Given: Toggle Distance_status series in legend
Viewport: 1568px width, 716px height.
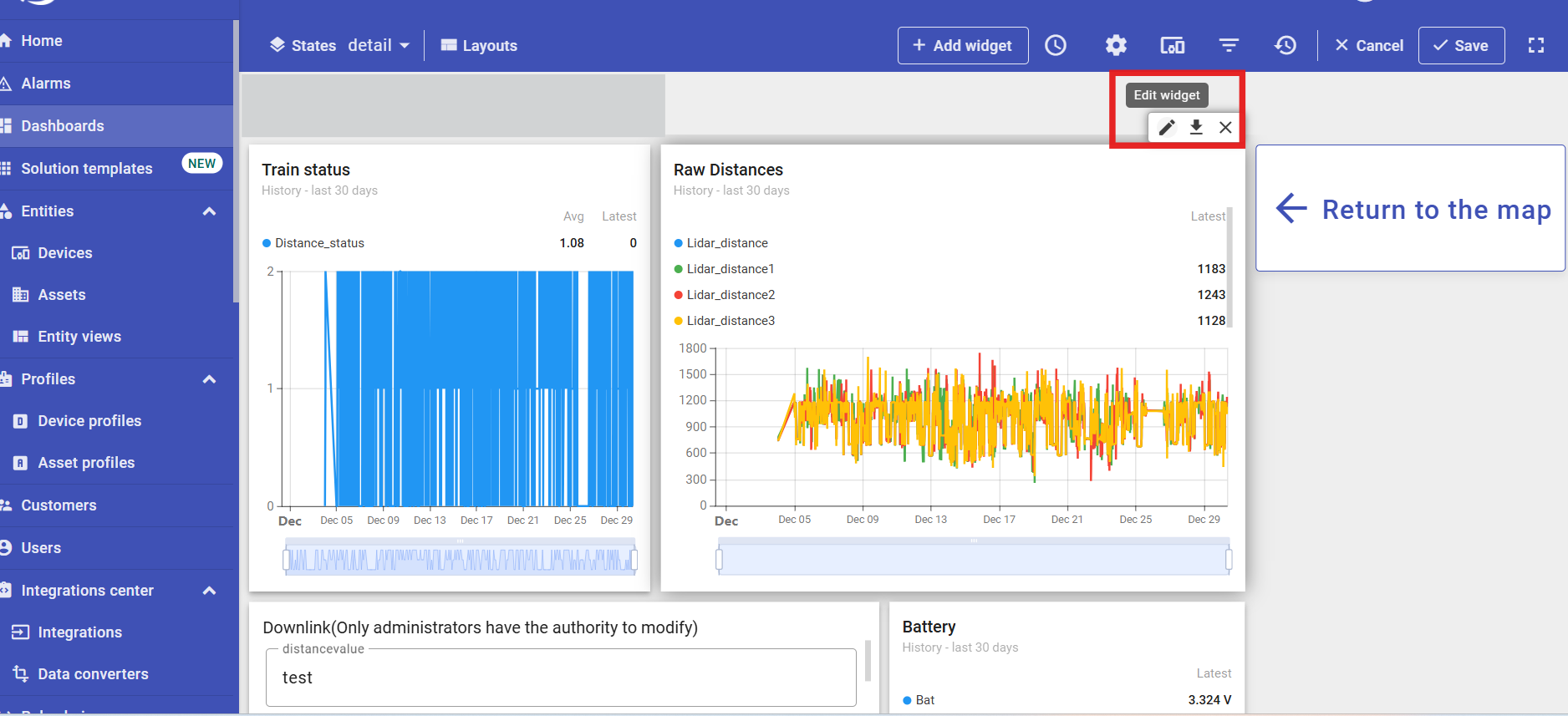Looking at the screenshot, I should point(318,243).
